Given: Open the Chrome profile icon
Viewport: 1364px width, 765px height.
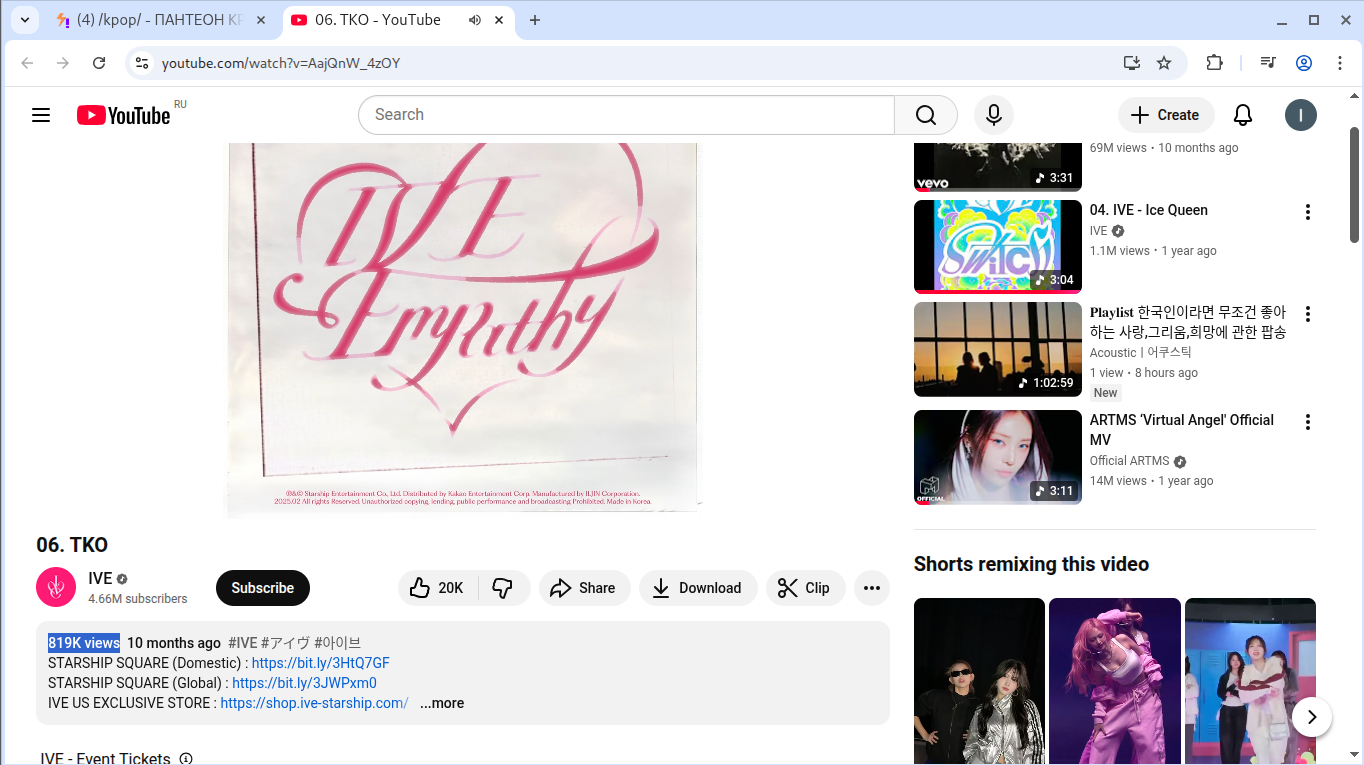Looking at the screenshot, I should (x=1304, y=63).
